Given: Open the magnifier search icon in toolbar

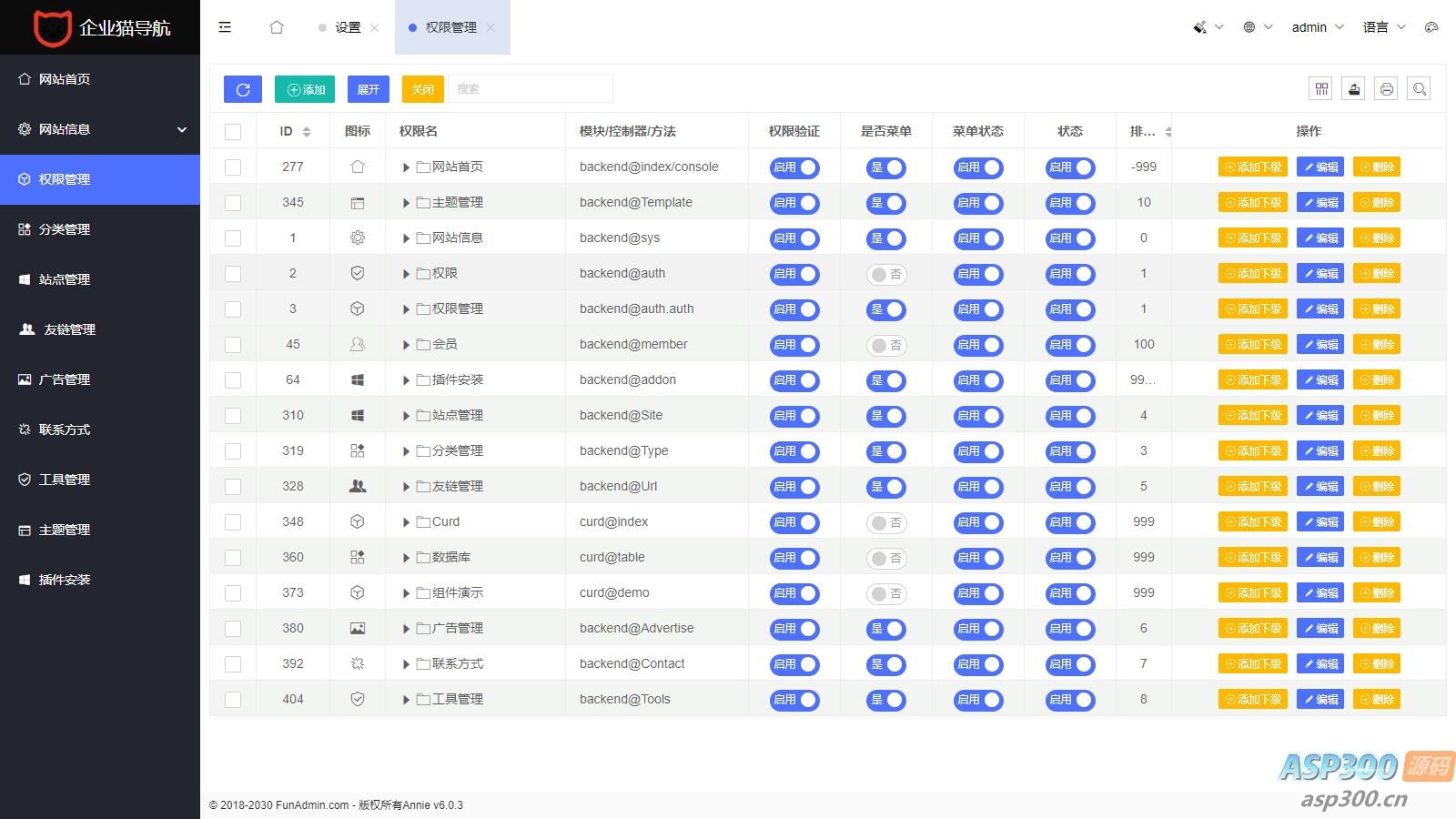Looking at the screenshot, I should pos(1419,88).
